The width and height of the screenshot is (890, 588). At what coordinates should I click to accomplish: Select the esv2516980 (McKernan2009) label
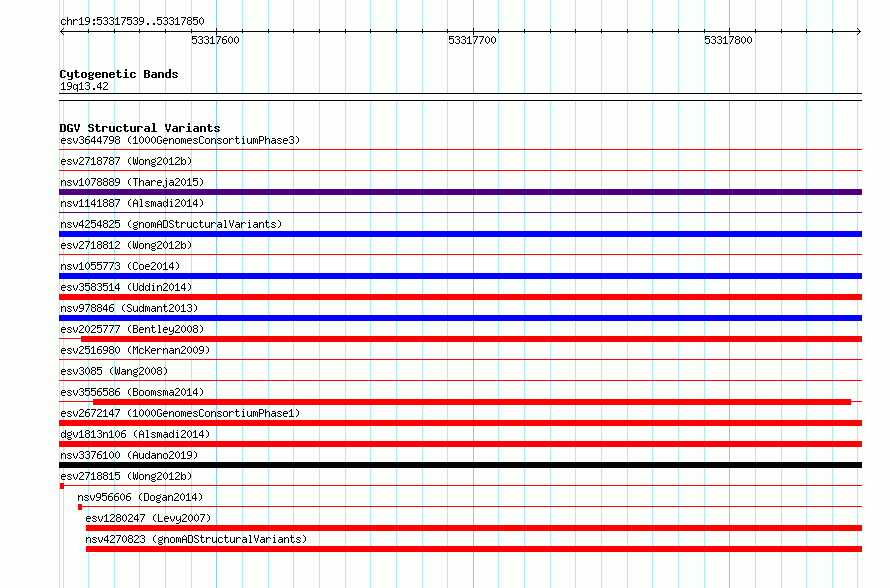pos(135,350)
